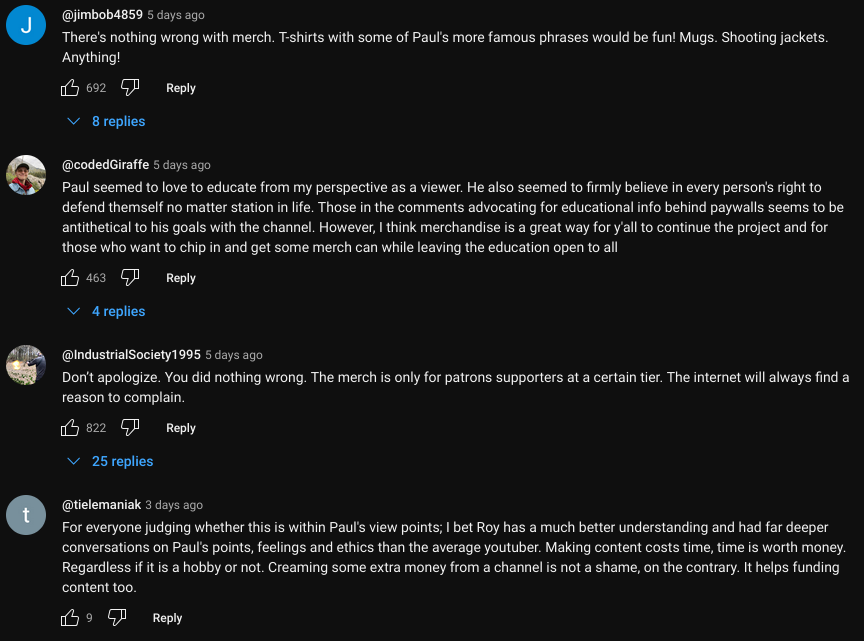
Task: Click @IndustrialSociety1995 profile avatar
Action: [26, 365]
